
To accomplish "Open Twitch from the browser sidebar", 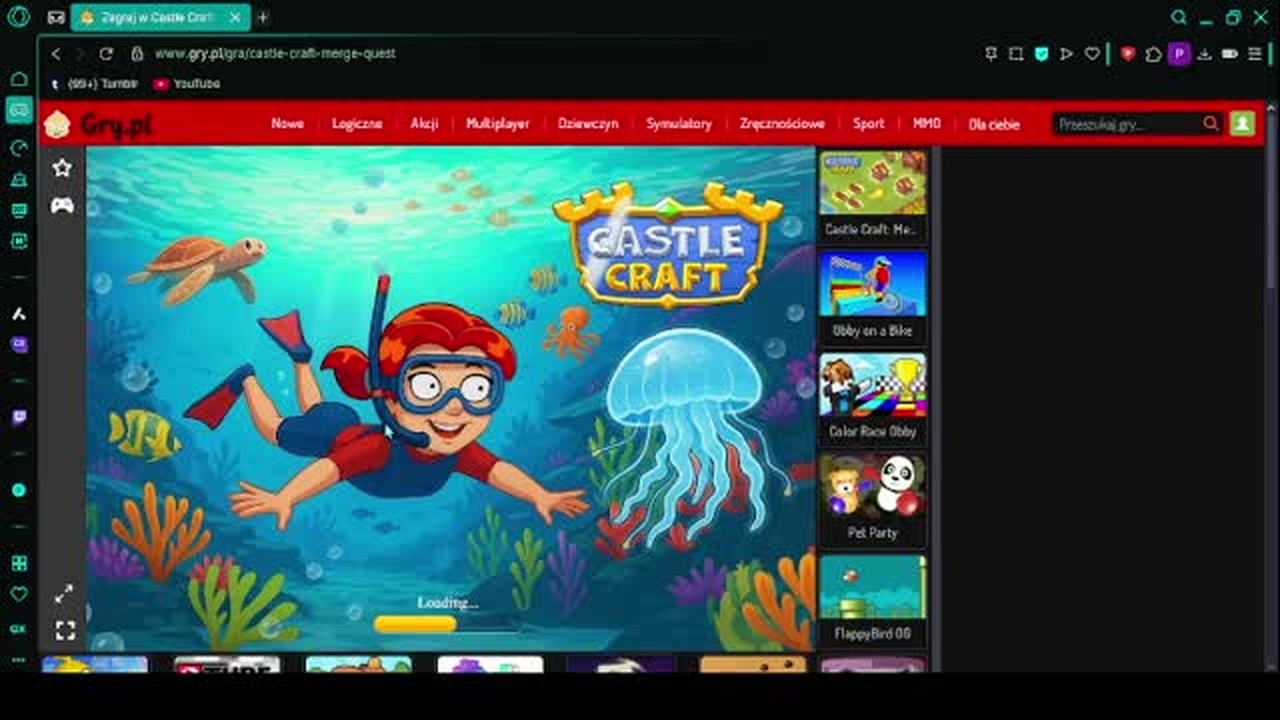I will (19, 417).
